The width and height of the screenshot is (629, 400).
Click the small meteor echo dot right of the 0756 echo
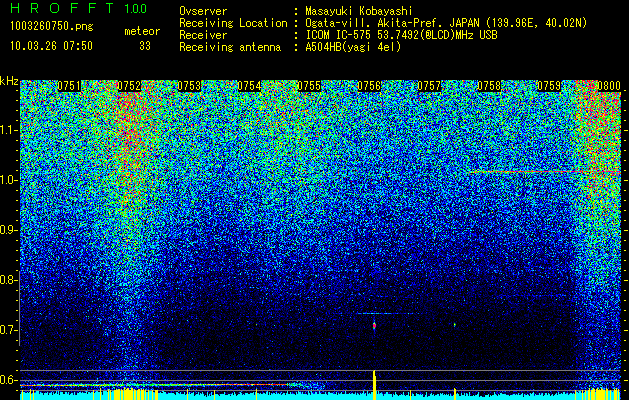(x=455, y=325)
